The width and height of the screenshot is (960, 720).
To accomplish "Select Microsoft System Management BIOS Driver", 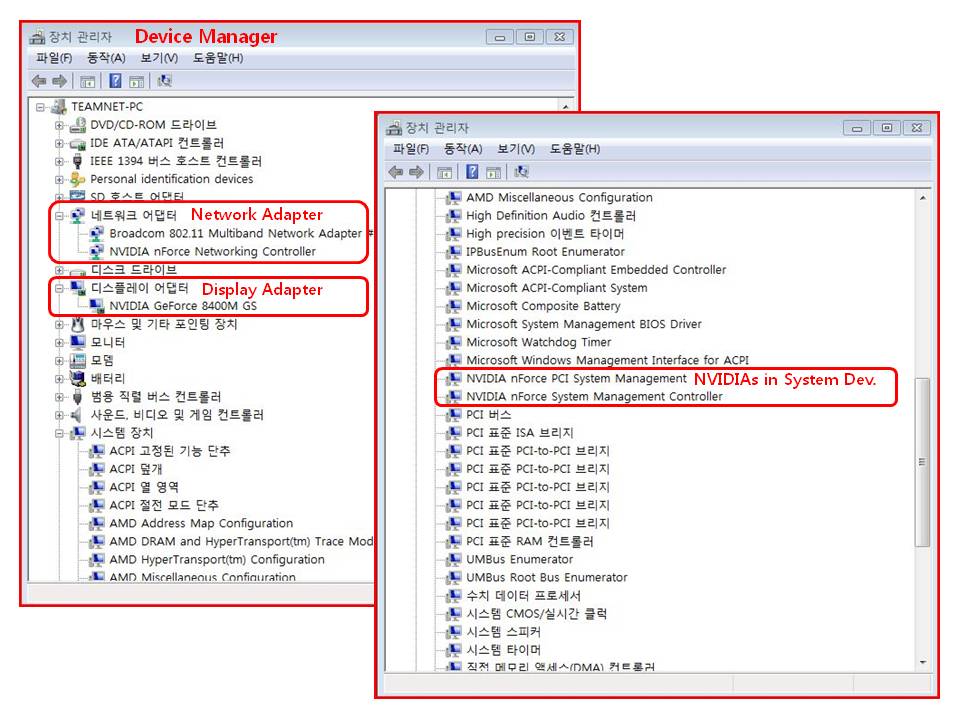I will (x=584, y=324).
